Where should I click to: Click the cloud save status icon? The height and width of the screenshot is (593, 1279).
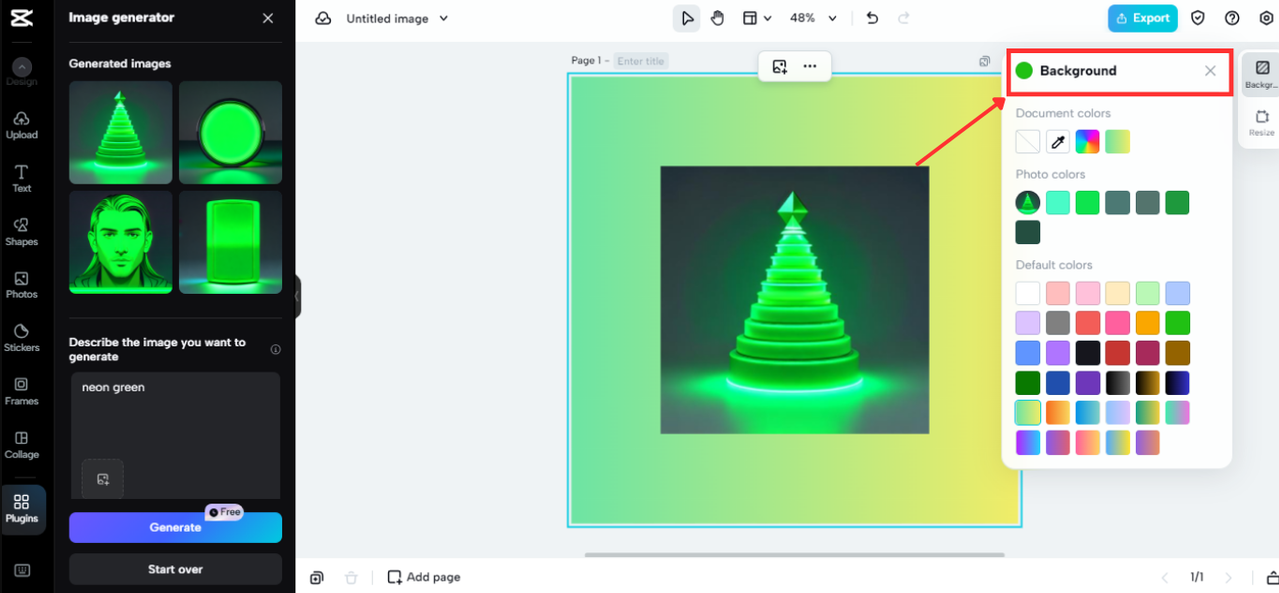point(323,18)
